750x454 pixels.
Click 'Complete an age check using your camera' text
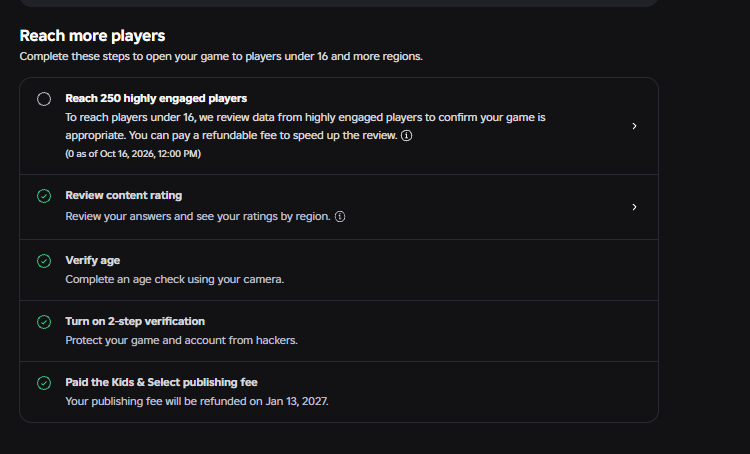pyautogui.click(x=175, y=279)
